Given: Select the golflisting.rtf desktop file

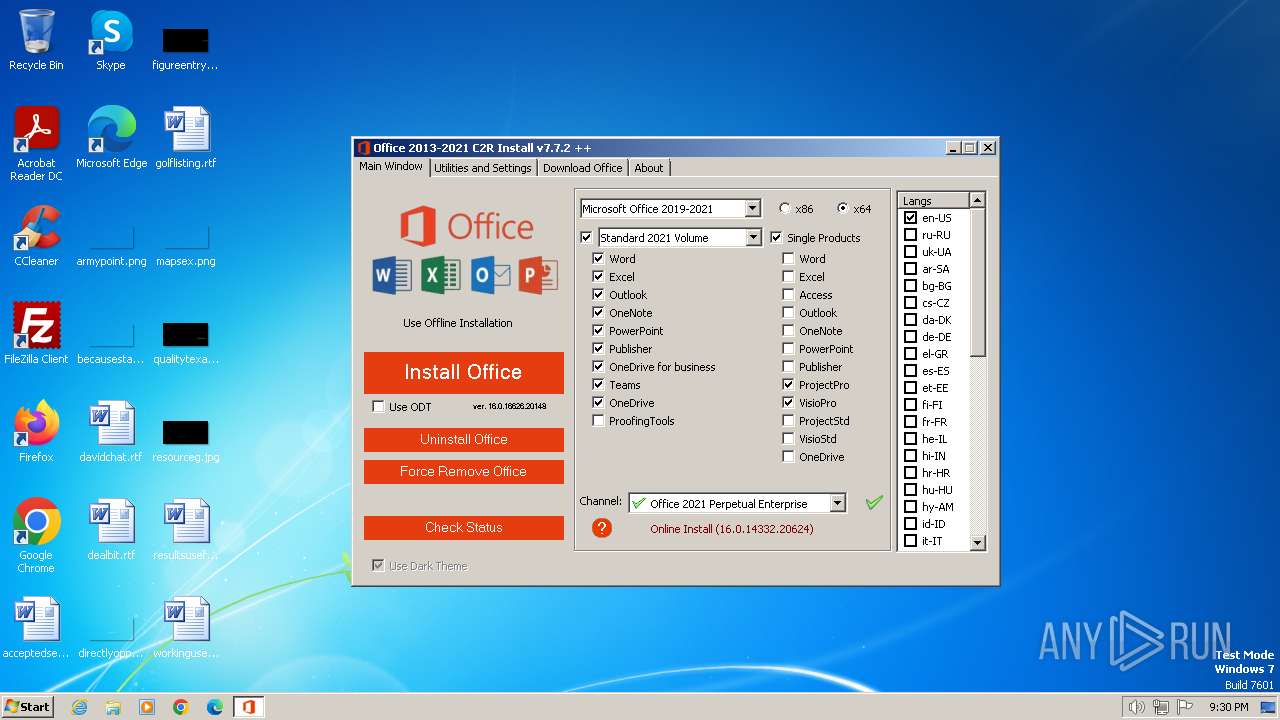Looking at the screenshot, I should 186,138.
